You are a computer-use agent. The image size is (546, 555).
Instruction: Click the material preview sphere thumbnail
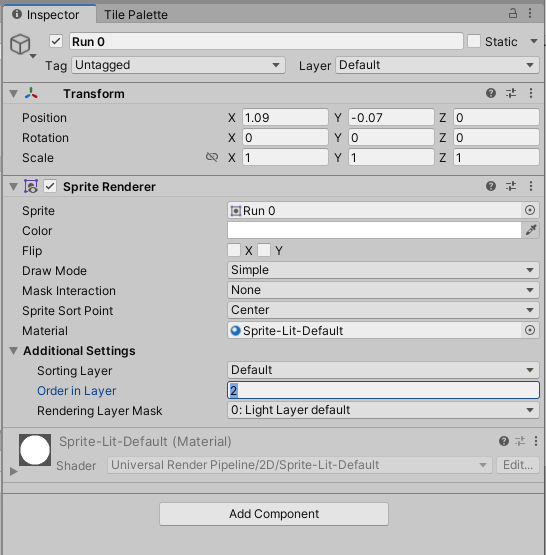(35, 450)
